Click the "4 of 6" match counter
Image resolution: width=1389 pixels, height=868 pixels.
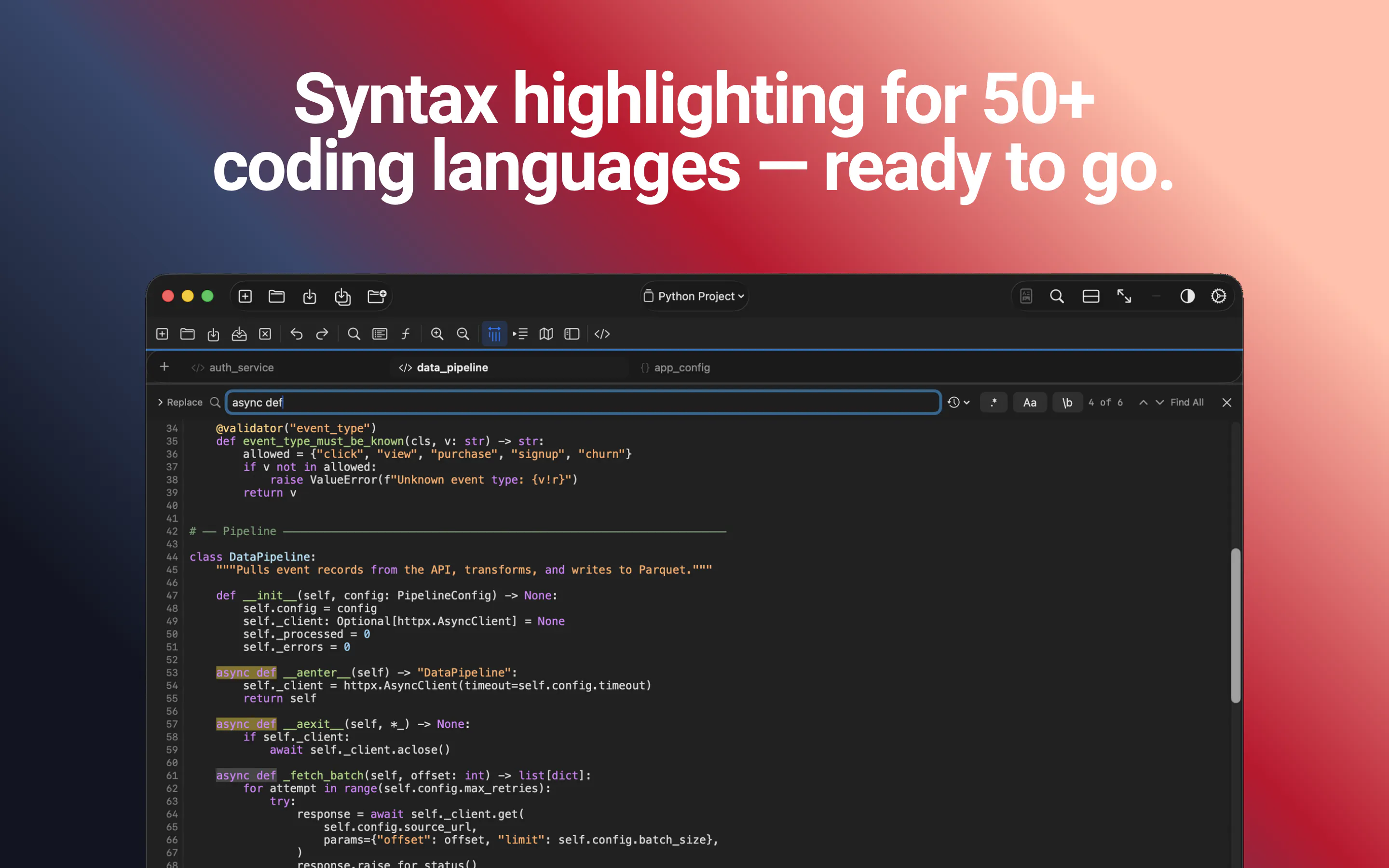1105,403
